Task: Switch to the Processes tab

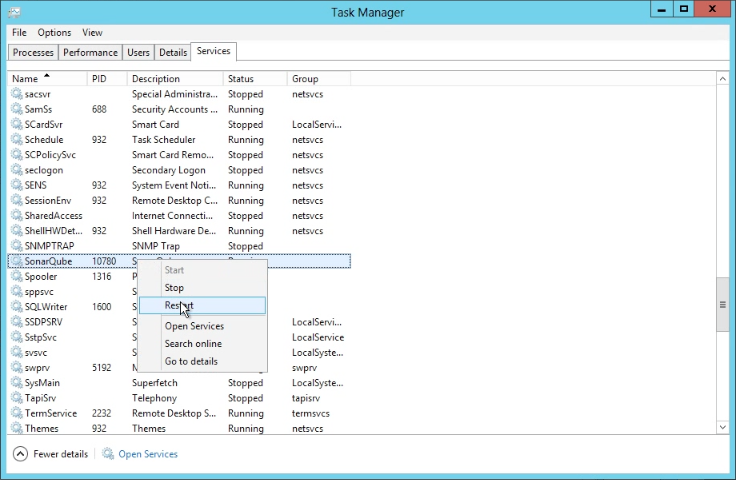Action: [x=33, y=53]
